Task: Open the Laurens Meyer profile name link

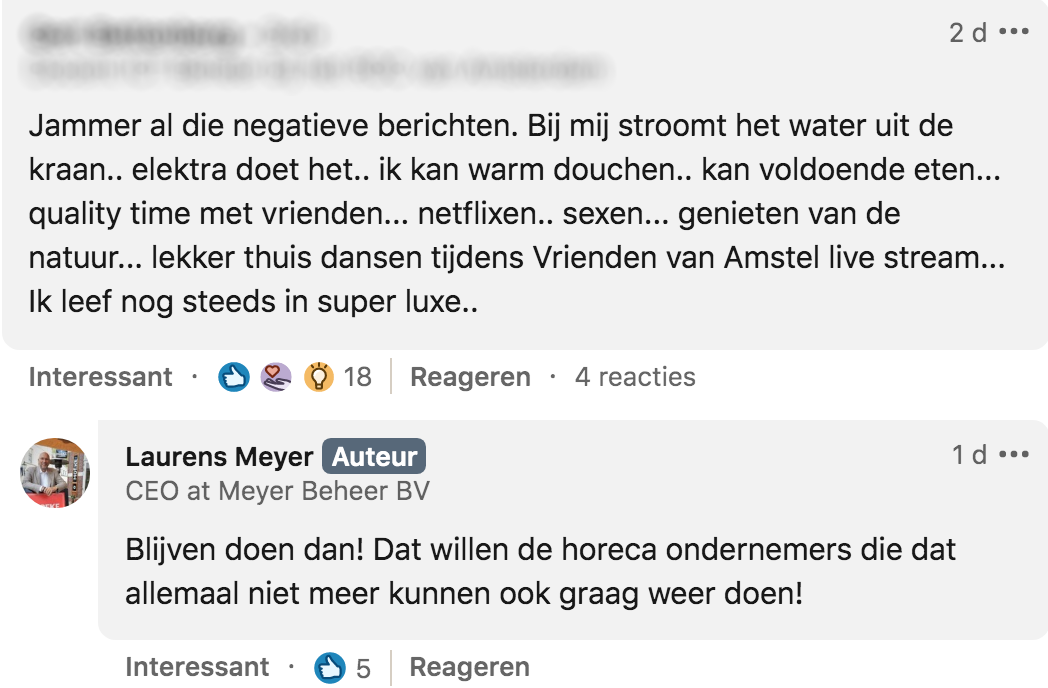Action: (x=219, y=457)
